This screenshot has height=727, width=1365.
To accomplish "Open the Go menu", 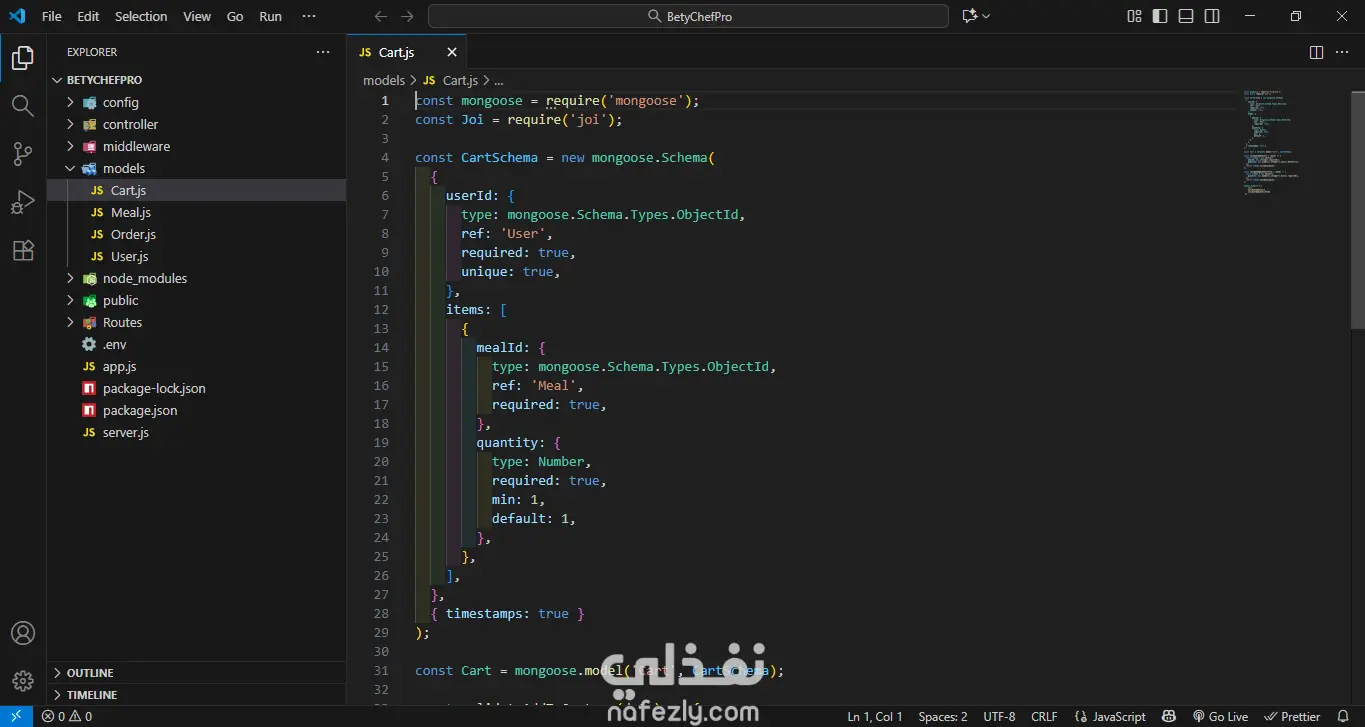I will tap(235, 16).
